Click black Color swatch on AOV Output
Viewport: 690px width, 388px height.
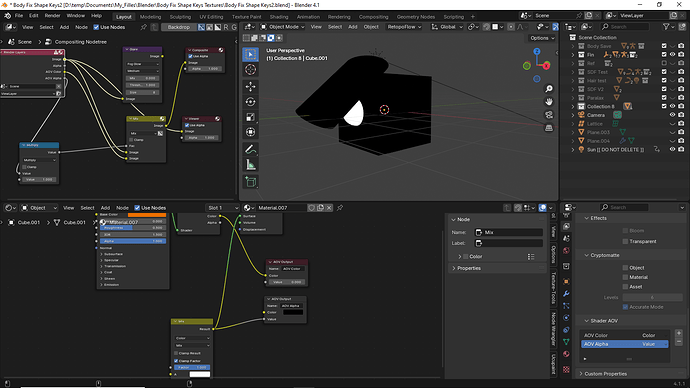(293, 312)
